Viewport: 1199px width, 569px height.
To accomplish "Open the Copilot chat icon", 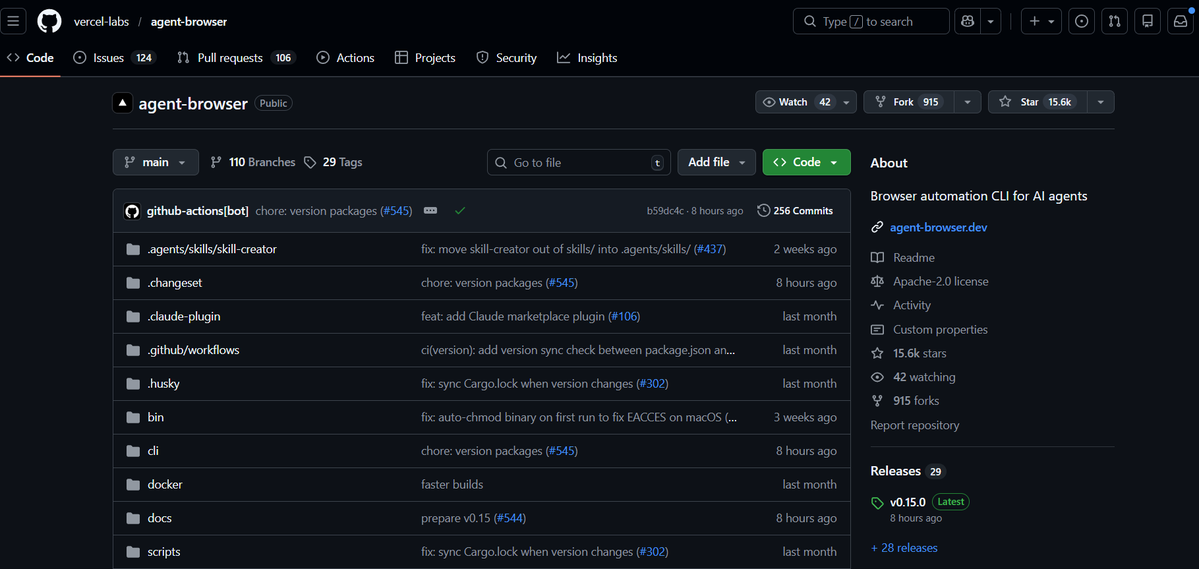I will 967,21.
